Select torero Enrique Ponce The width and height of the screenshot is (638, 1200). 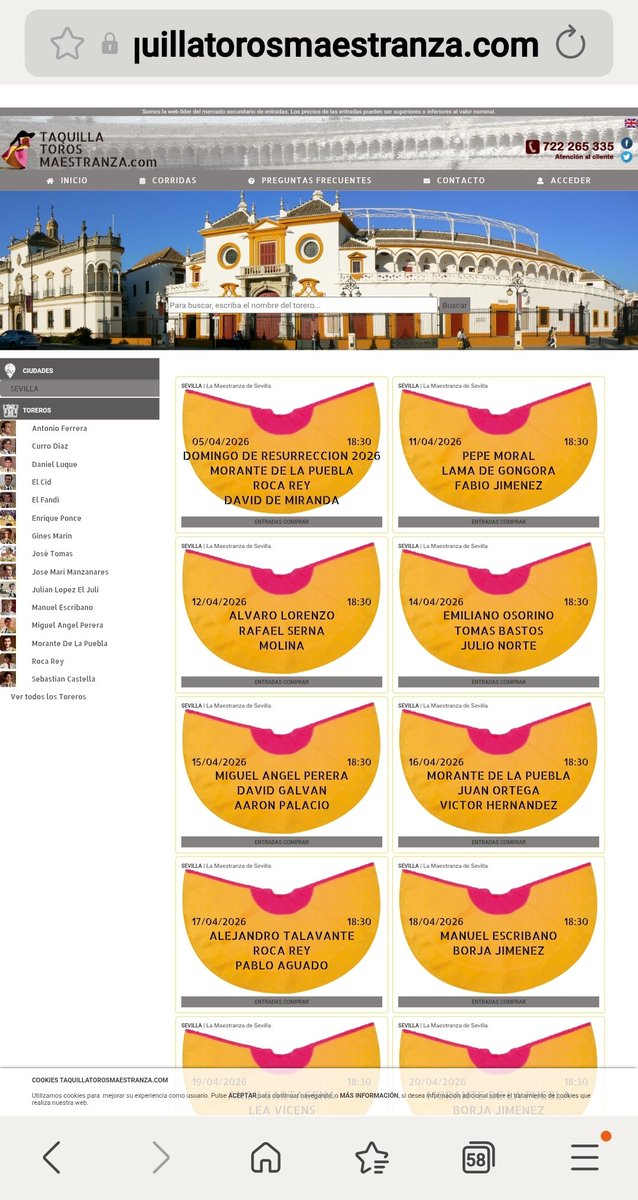(56, 518)
